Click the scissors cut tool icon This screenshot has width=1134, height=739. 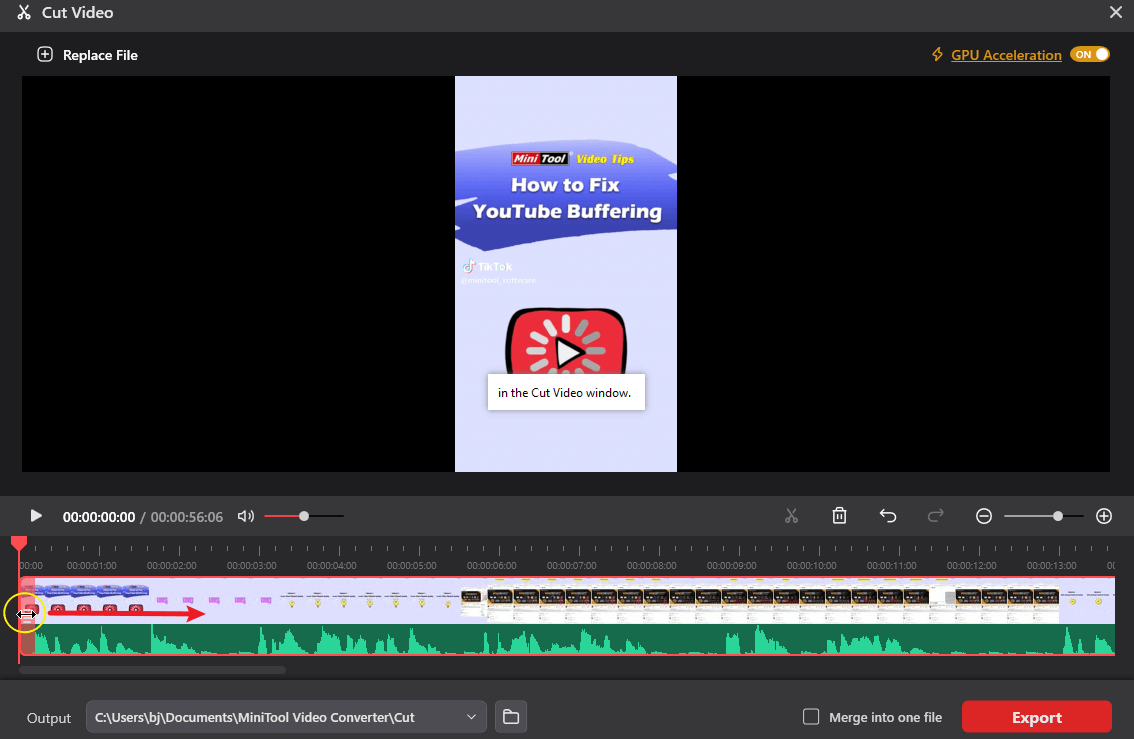[x=791, y=516]
